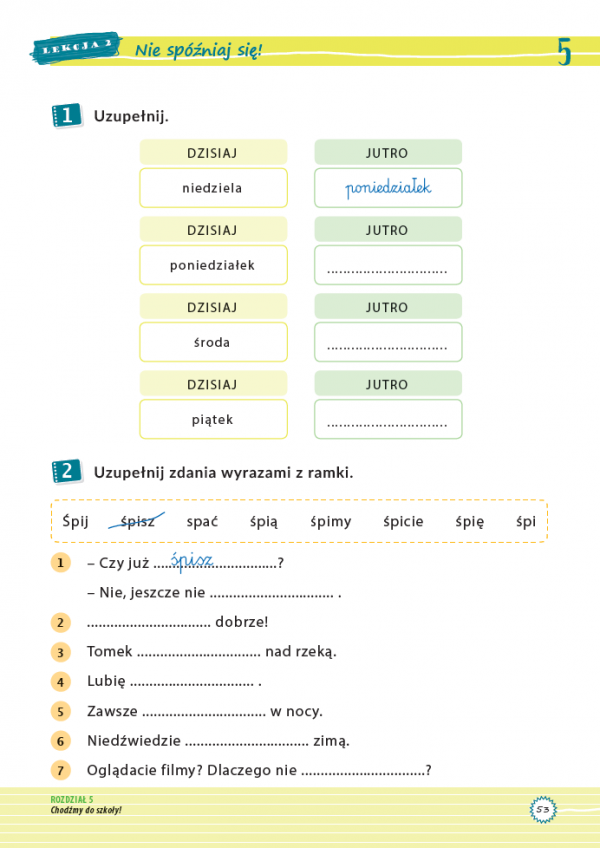
Task: Pick the word "spać" in the word box
Action: pos(203,521)
